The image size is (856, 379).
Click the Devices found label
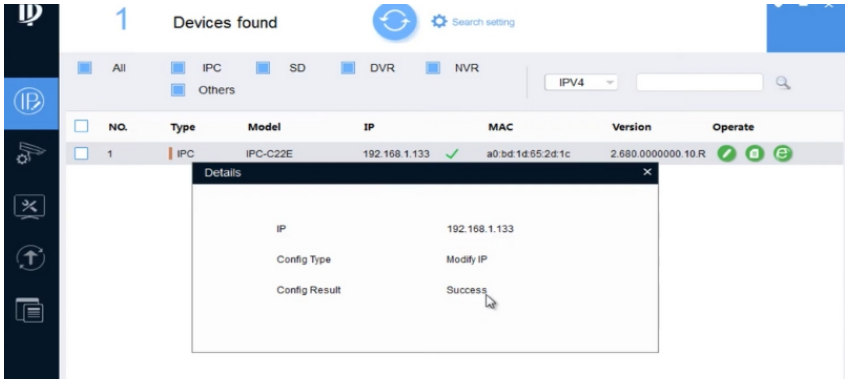(225, 22)
